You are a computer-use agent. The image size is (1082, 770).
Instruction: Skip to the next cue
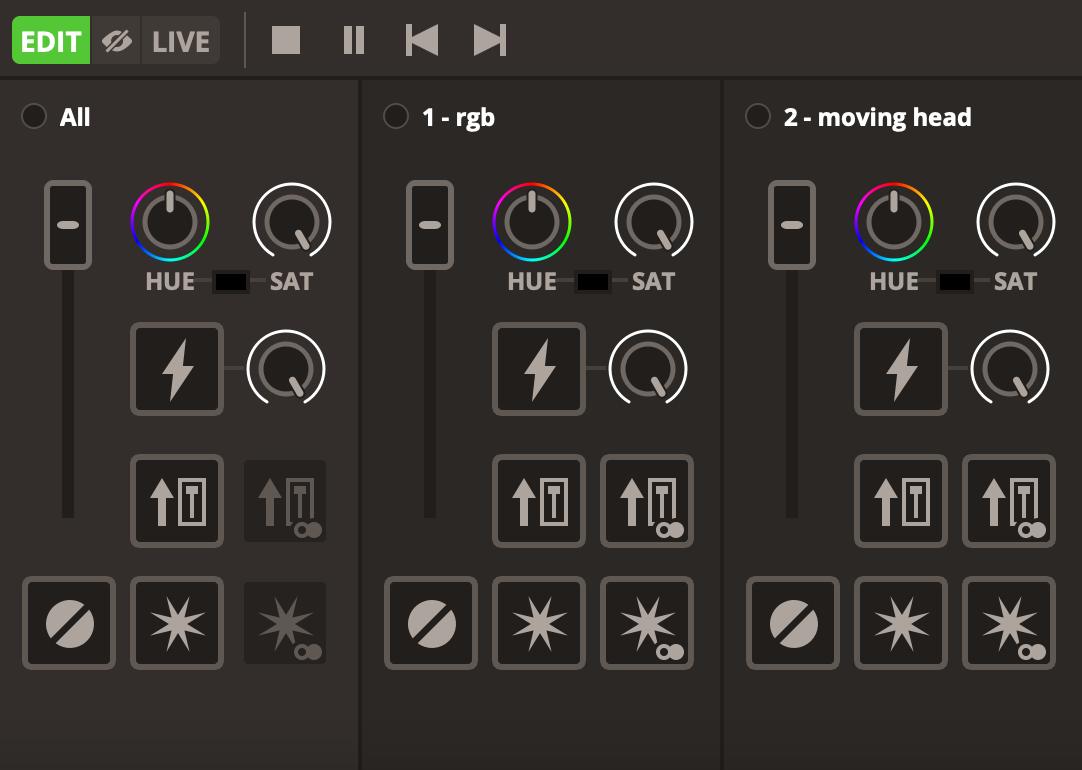click(x=489, y=41)
